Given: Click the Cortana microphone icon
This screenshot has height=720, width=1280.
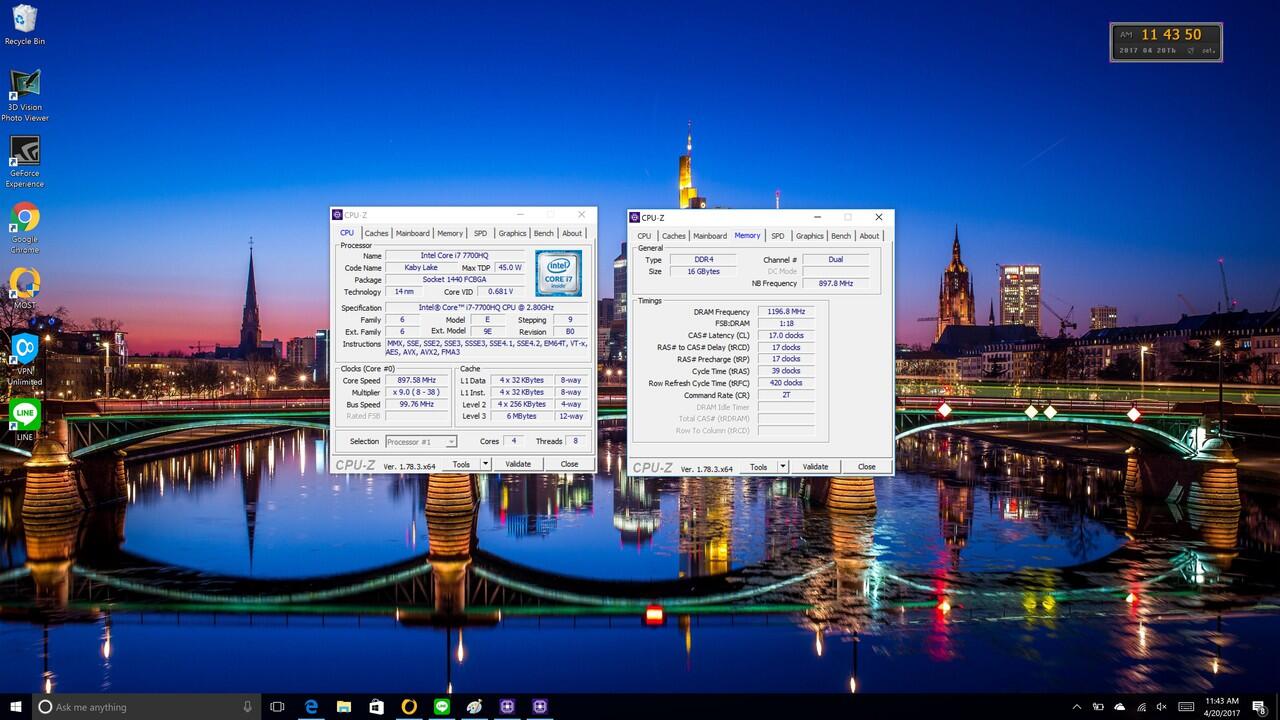Looking at the screenshot, I should pyautogui.click(x=247, y=707).
